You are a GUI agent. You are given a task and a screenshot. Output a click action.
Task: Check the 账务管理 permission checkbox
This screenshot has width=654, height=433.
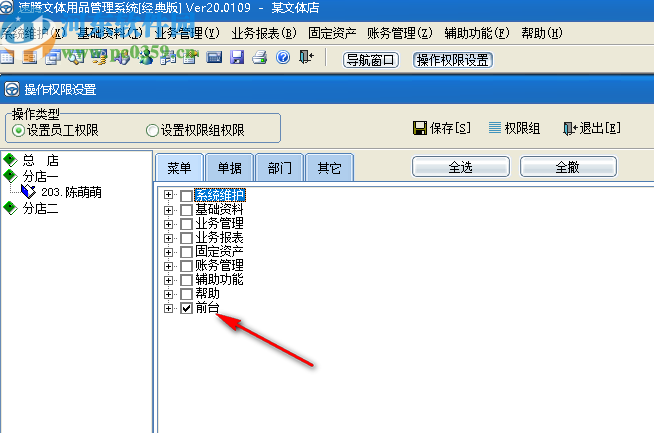[x=186, y=266]
